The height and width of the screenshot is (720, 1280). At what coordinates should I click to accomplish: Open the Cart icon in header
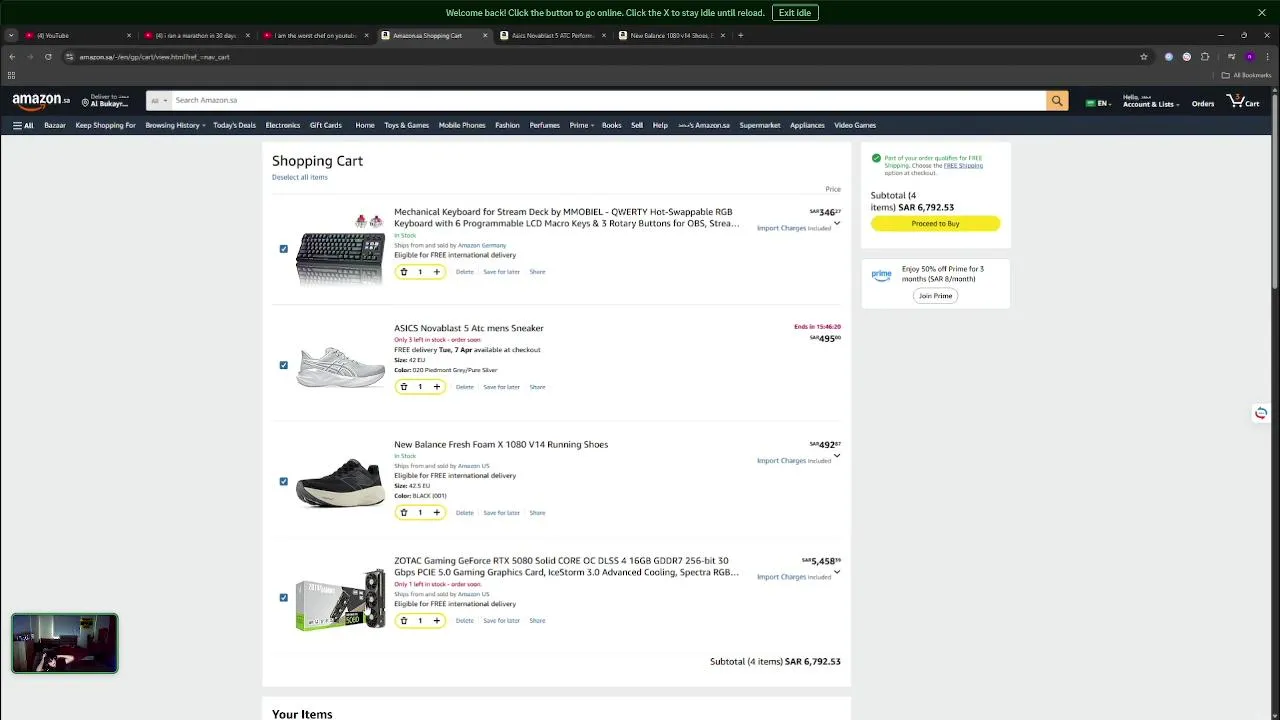pos(1243,101)
